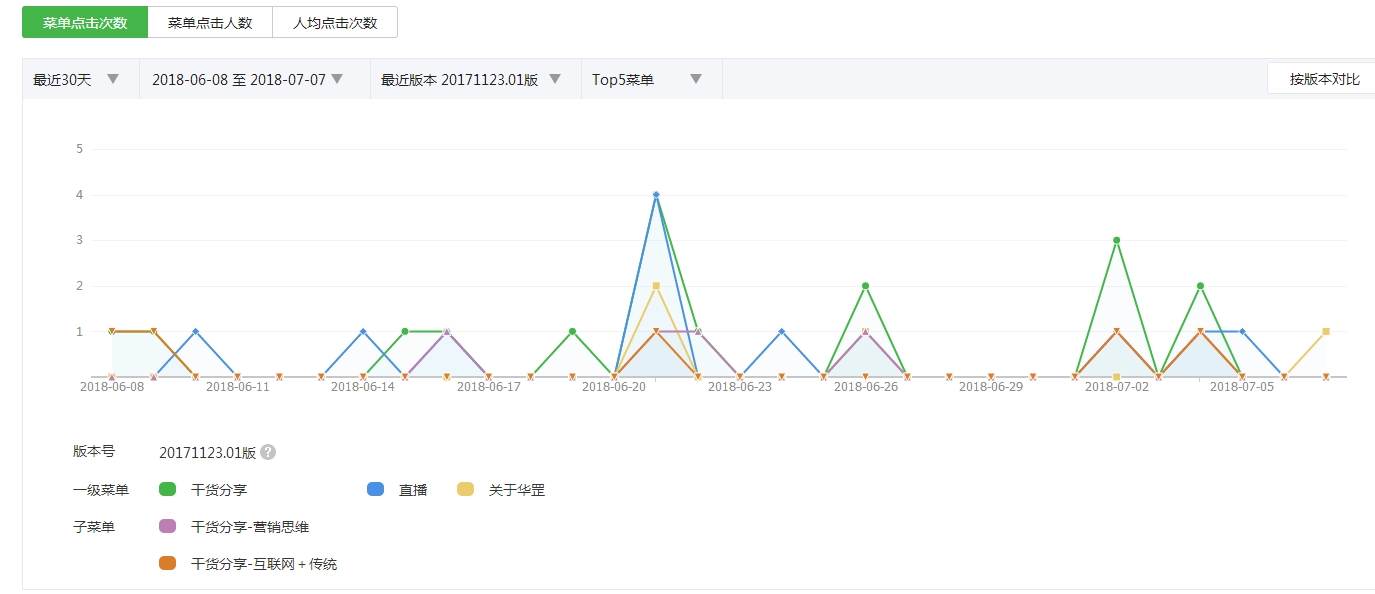Select the 菜单点击次数 tab
1375x594 pixels.
click(x=85, y=23)
